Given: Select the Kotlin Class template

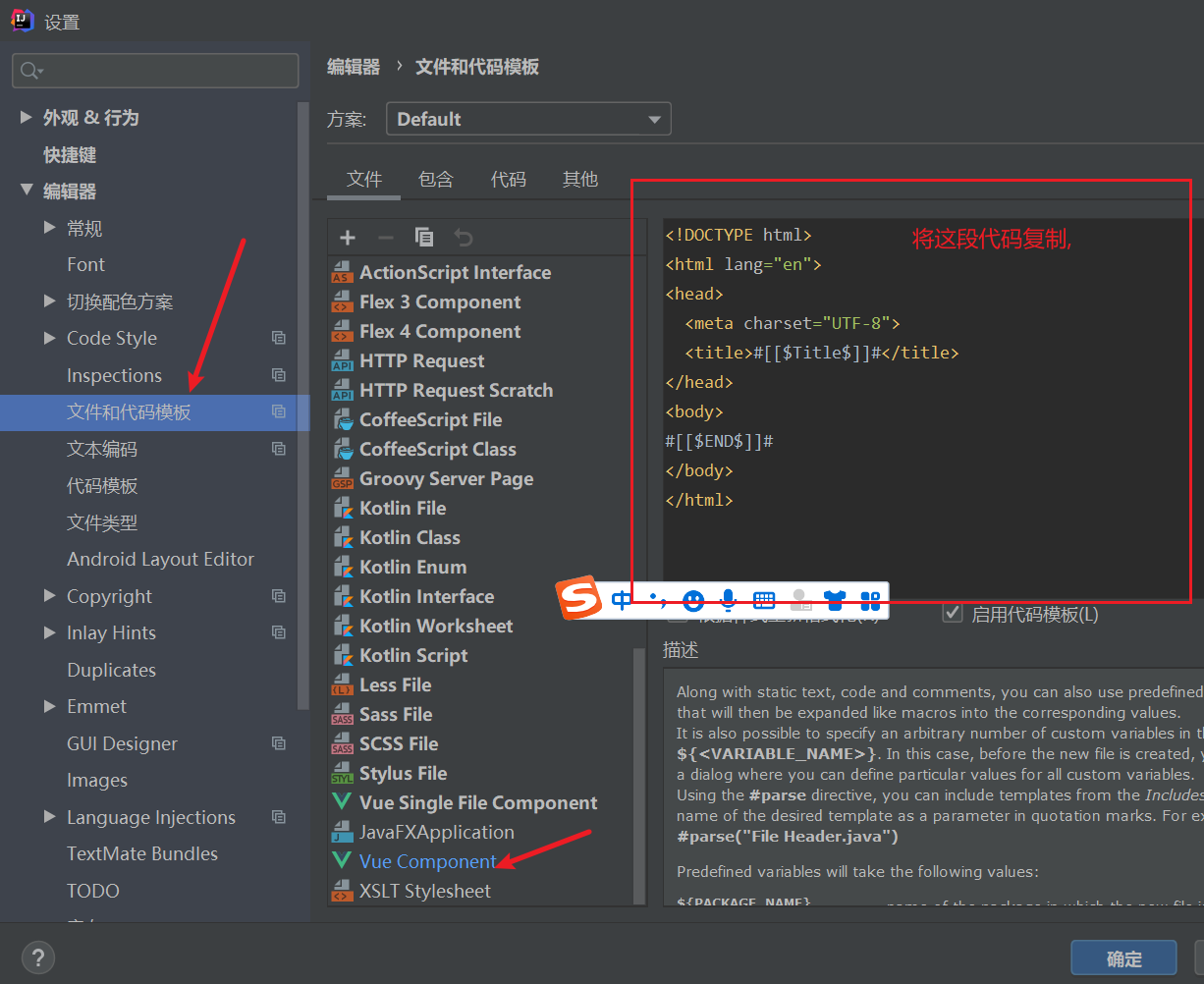Looking at the screenshot, I should pos(410,537).
